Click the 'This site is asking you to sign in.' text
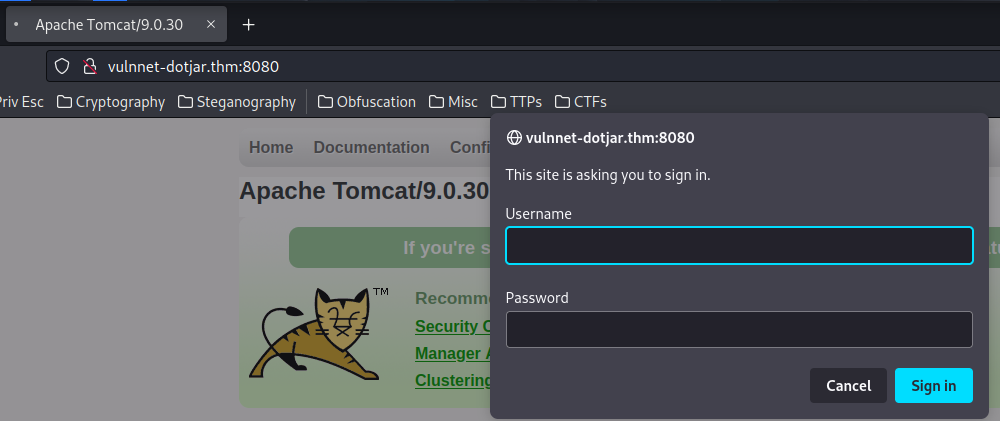Screen dimensions: 1000x421 click(608, 175)
